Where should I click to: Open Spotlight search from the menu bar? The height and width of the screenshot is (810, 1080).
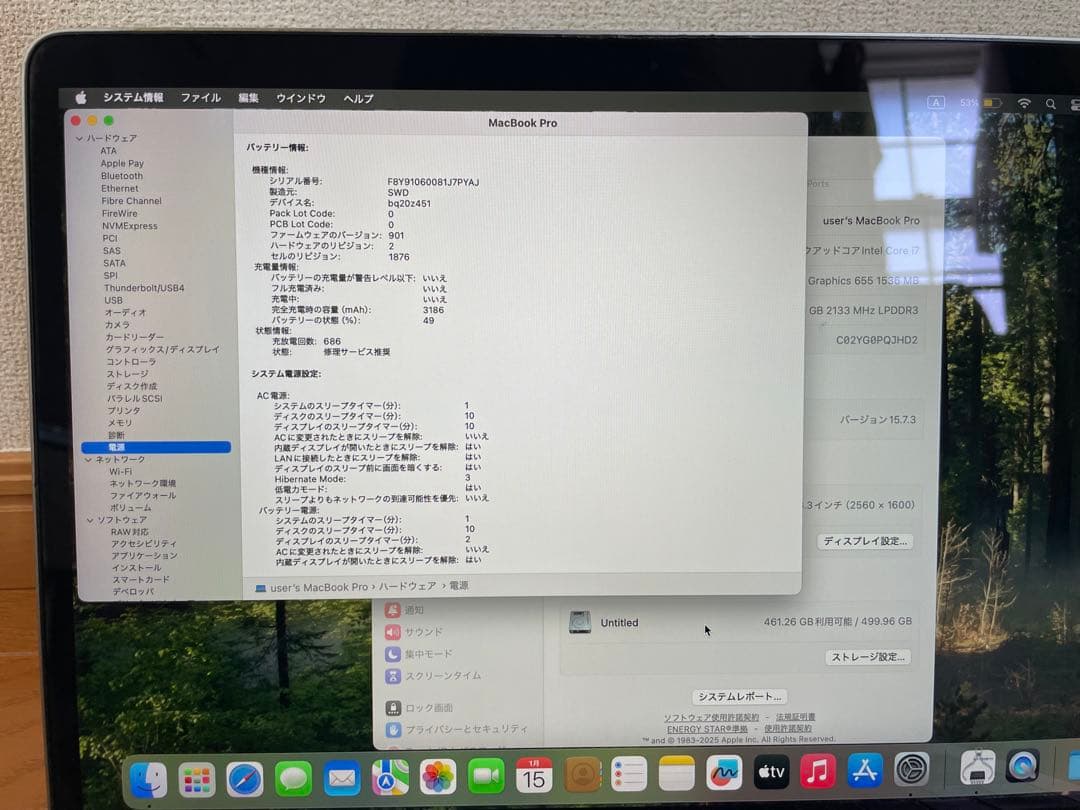click(1050, 102)
